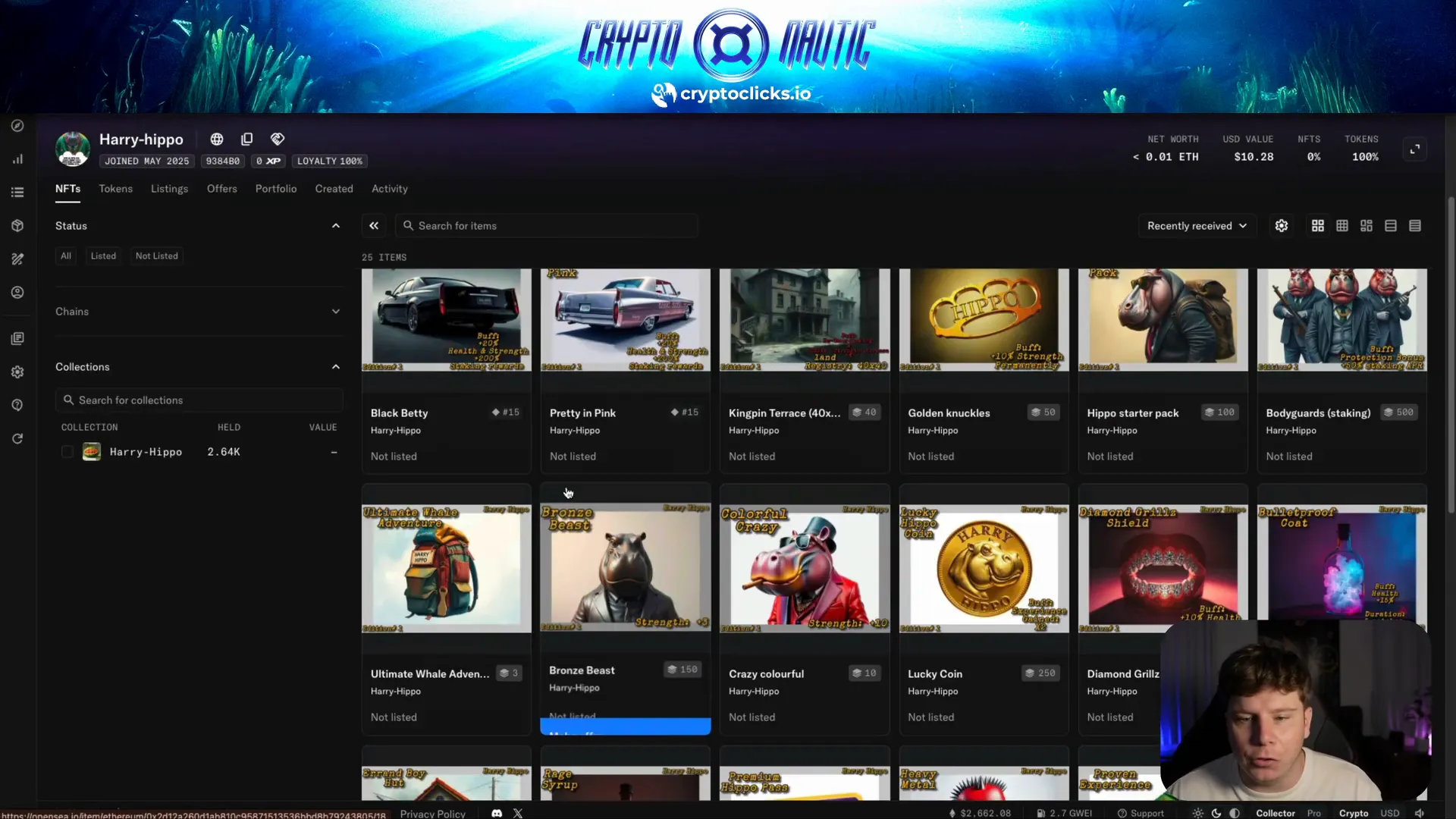
Task: Expand the Chains filter section
Action: (336, 312)
